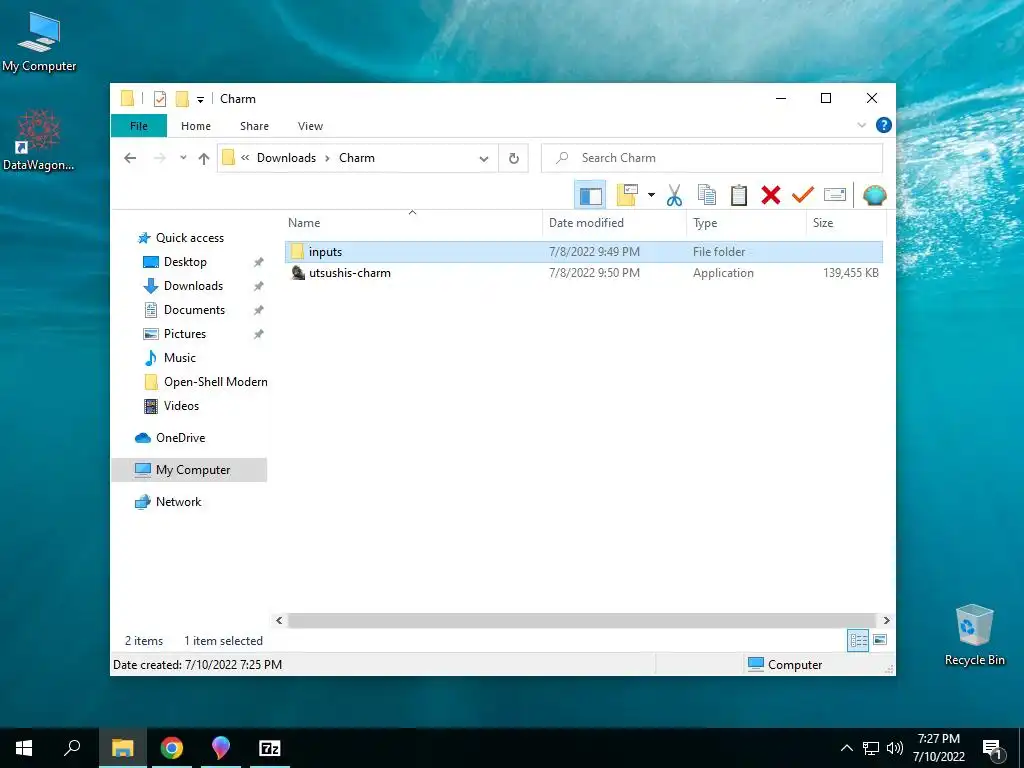The width and height of the screenshot is (1024, 768).
Task: Switch to Large icons view layout
Action: [x=880, y=640]
